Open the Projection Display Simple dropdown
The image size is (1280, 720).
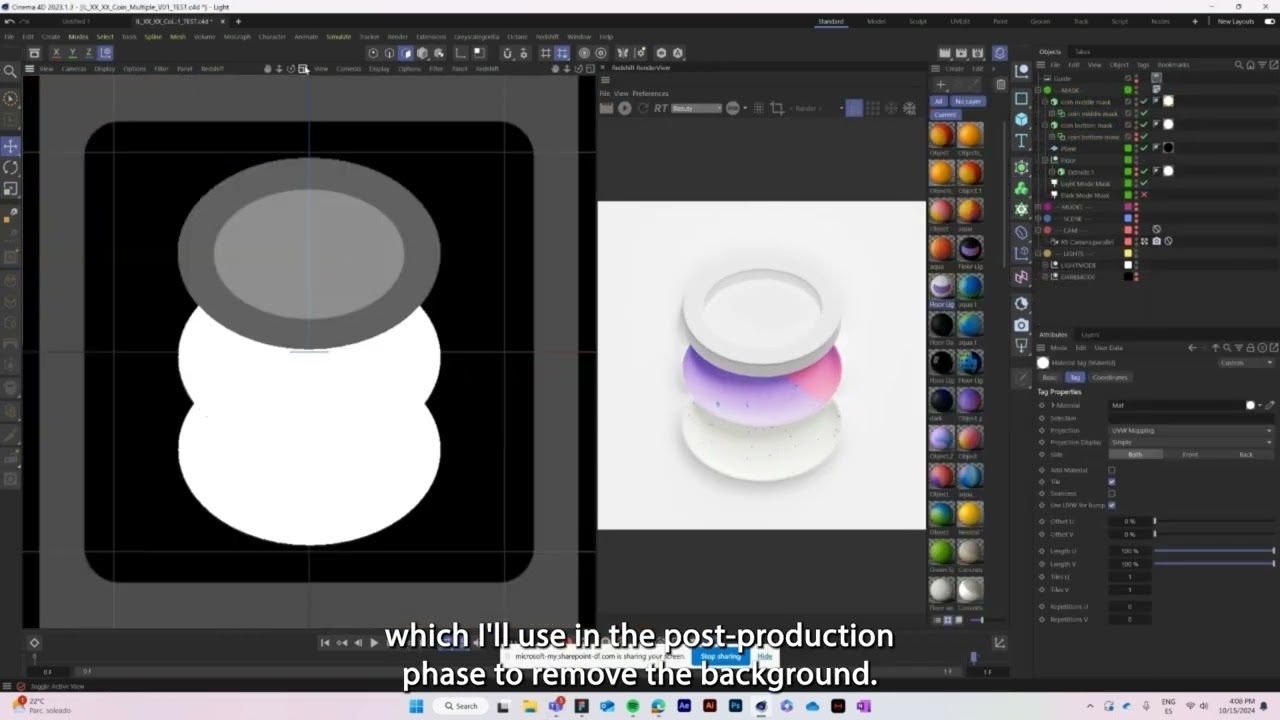click(x=1192, y=442)
